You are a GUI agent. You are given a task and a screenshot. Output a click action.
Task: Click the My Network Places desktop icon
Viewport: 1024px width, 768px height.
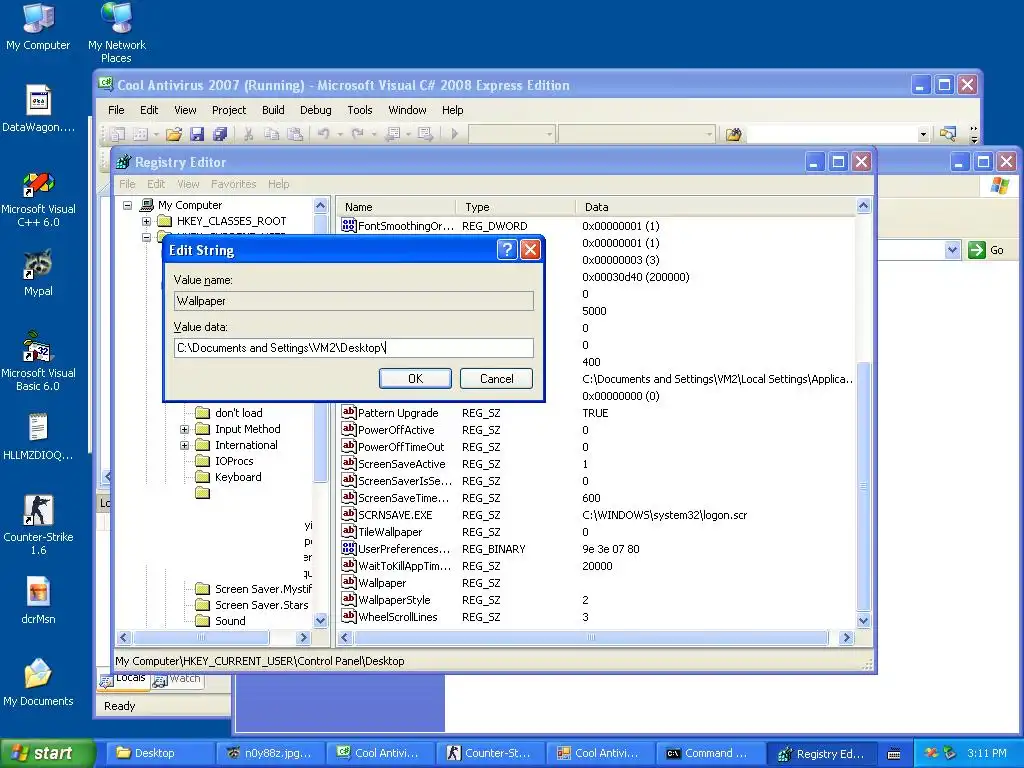click(x=117, y=32)
